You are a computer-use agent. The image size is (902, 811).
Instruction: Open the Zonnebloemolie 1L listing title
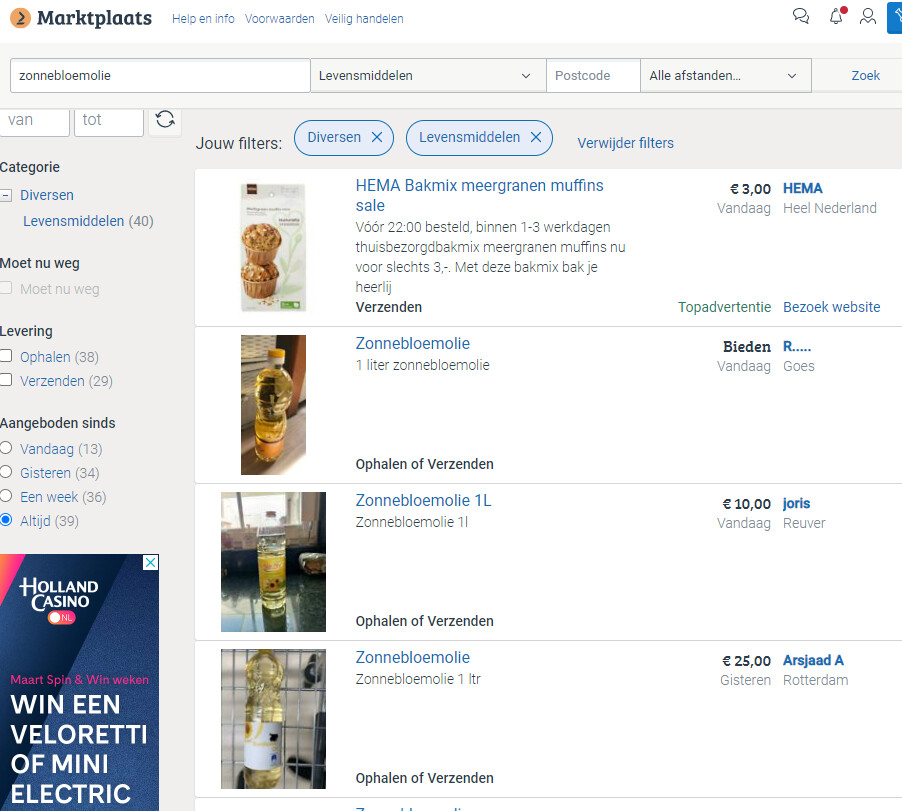[423, 500]
